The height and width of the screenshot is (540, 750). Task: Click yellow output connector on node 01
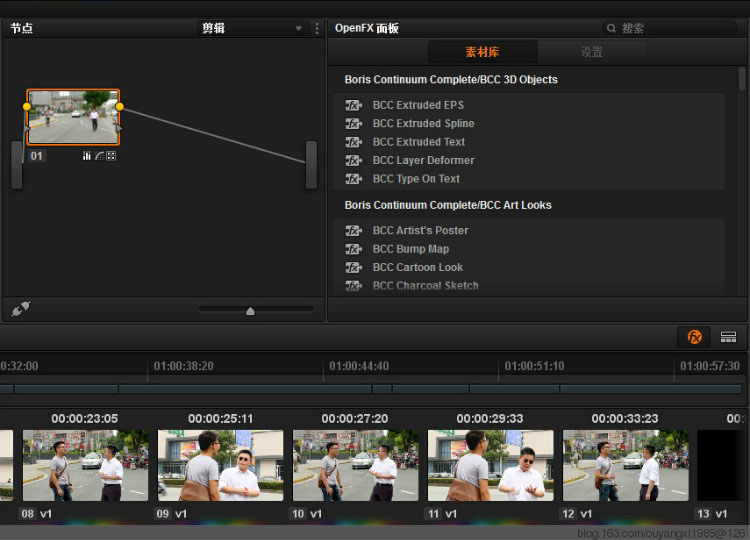click(x=120, y=107)
